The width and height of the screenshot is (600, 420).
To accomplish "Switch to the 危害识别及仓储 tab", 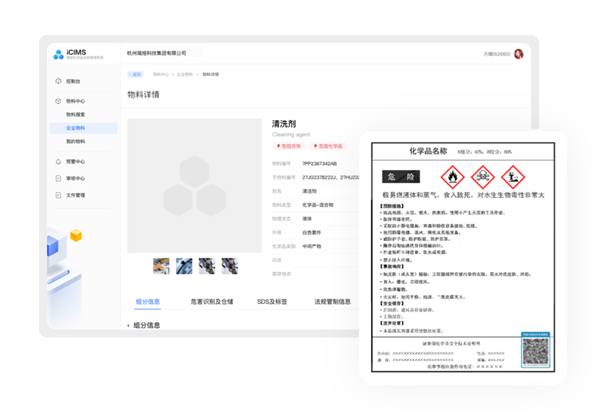I will click(211, 300).
